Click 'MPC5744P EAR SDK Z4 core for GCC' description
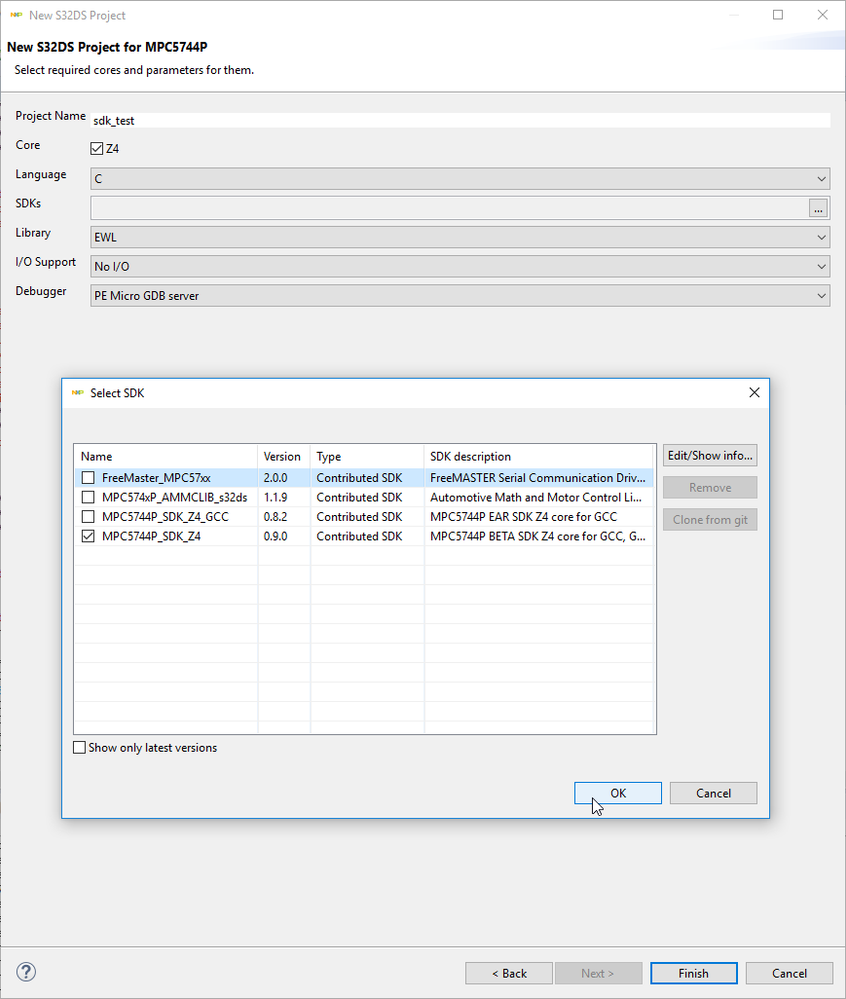Screen dimensions: 846x999 tap(524, 517)
